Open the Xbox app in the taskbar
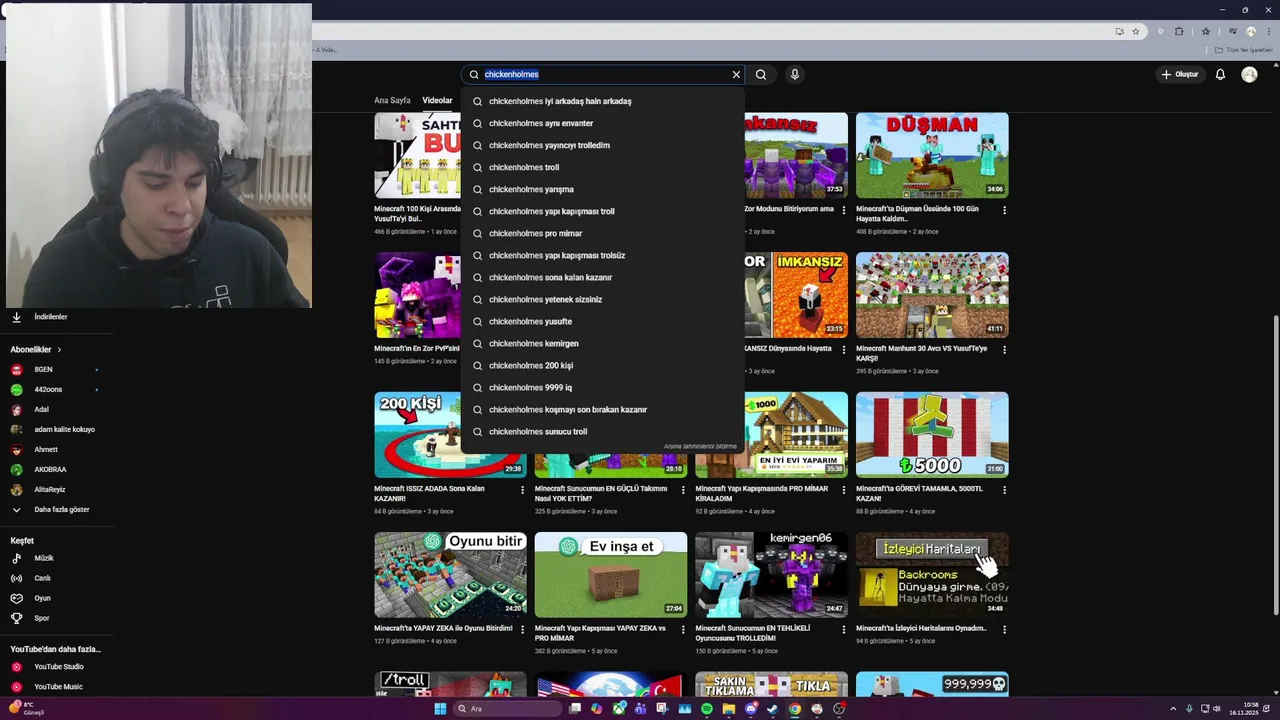Screen dimensions: 1280x720 coord(619,709)
